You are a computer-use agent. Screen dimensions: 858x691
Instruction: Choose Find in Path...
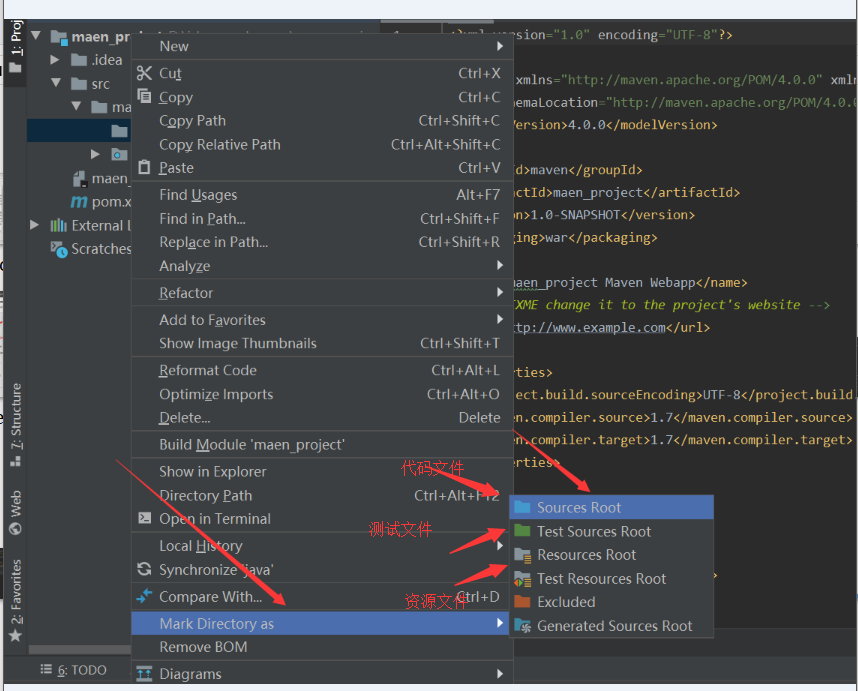point(322,218)
